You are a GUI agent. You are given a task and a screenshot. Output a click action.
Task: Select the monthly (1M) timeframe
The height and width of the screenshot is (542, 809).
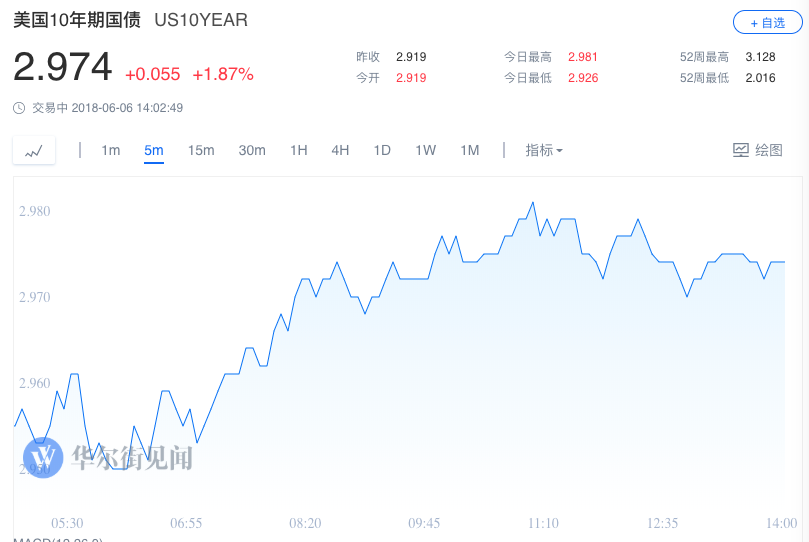click(x=470, y=150)
